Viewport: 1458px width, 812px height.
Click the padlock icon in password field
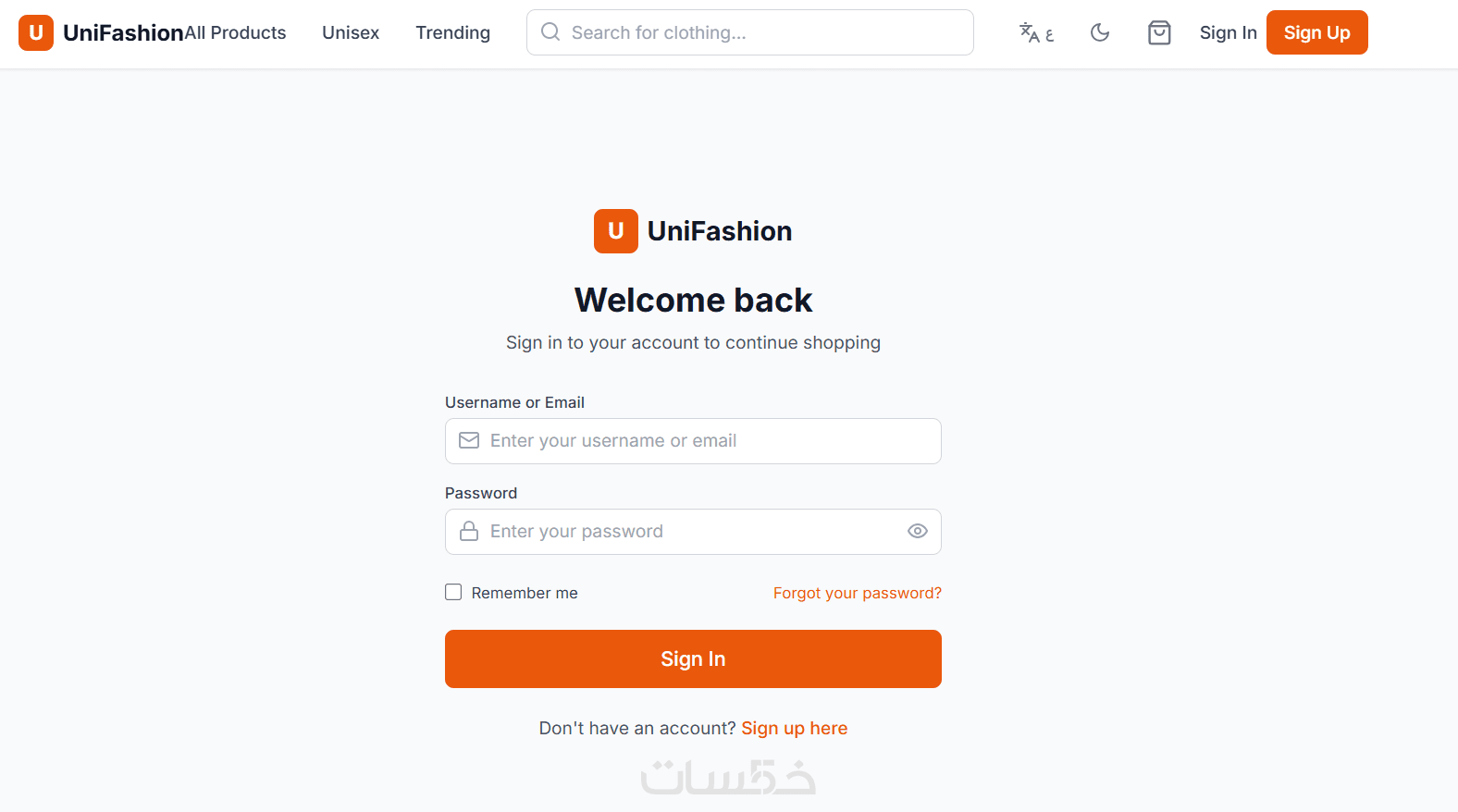(x=469, y=531)
